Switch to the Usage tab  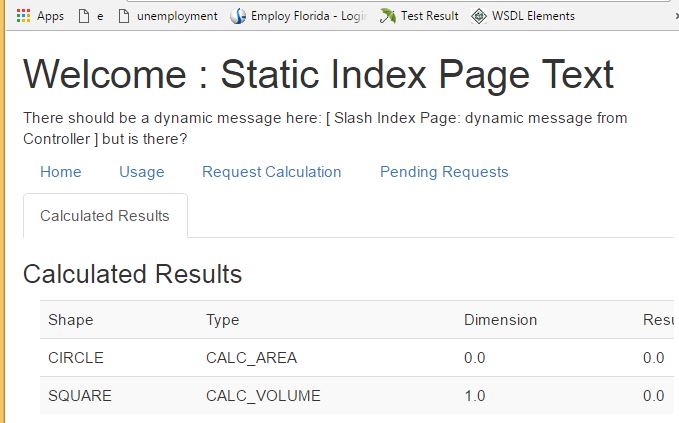tap(141, 172)
